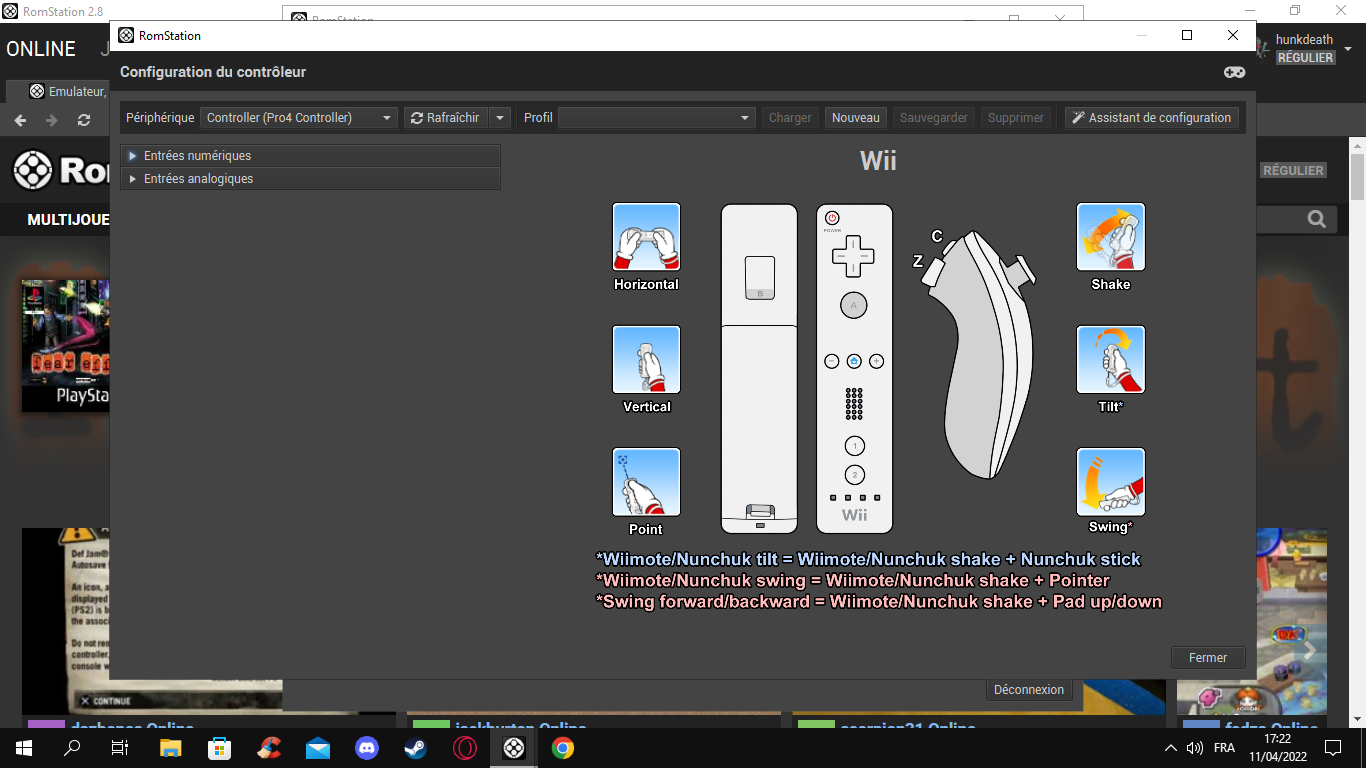The image size is (1366, 768).
Task: Open the Périphérique controller dropdown
Action: 299,118
